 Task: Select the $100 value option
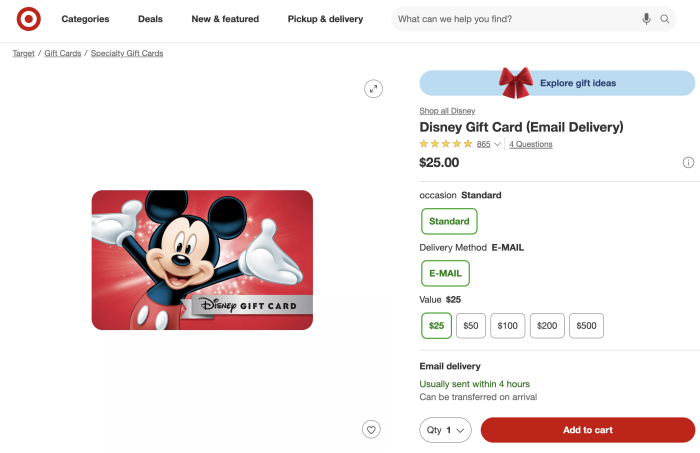508,325
